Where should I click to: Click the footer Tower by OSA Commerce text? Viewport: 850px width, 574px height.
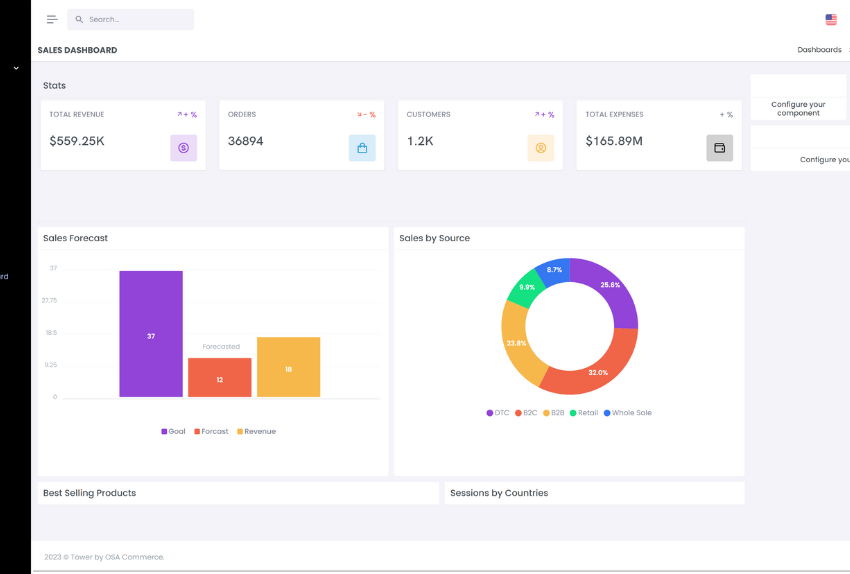pyautogui.click(x=104, y=557)
